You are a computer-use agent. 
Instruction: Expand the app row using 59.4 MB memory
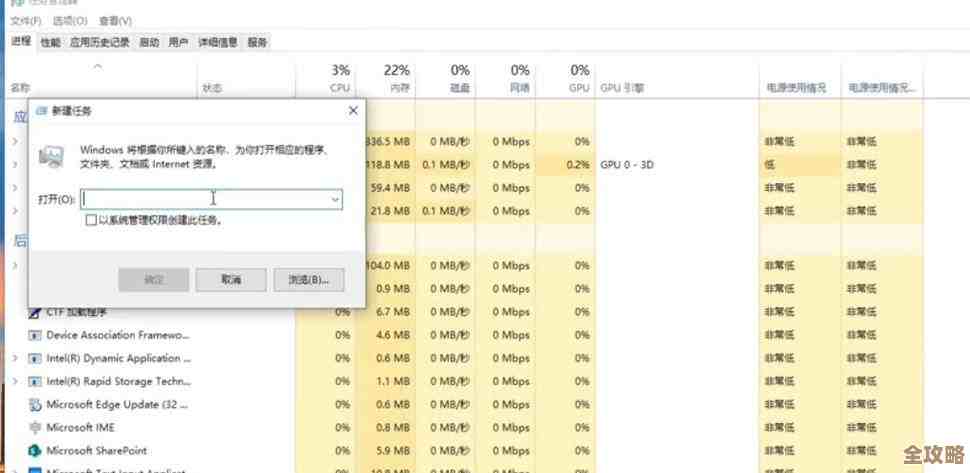click(x=15, y=188)
